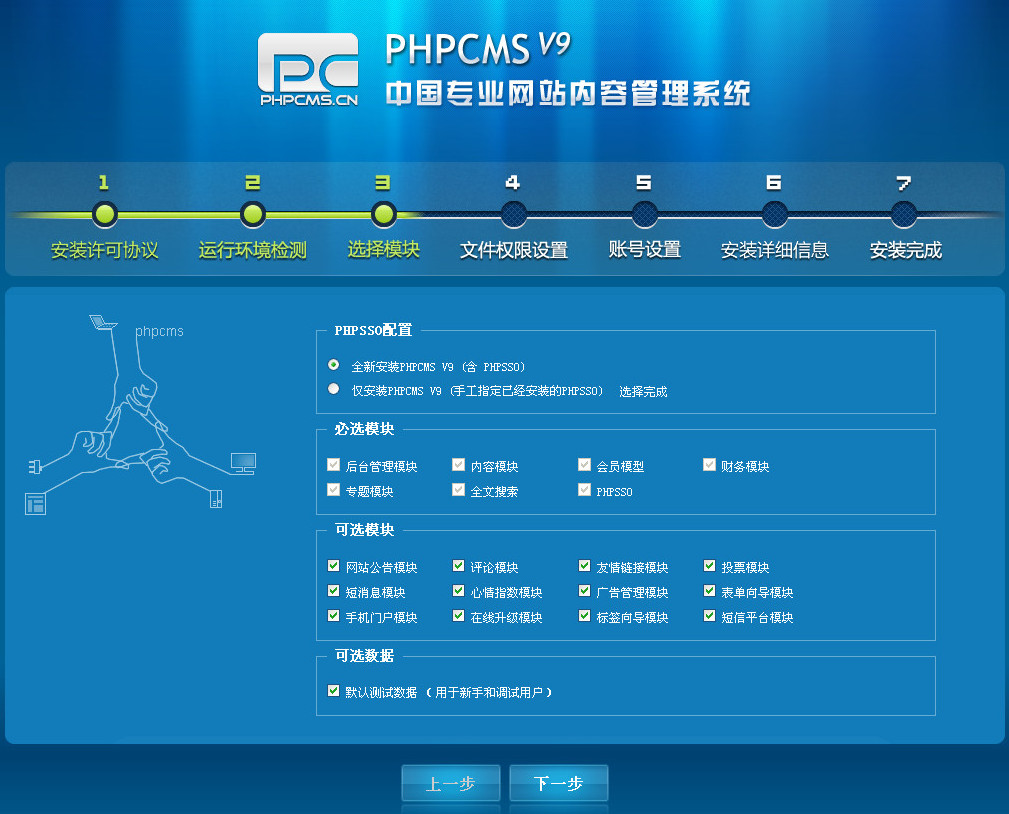Click 专题模块 checkbox
The image size is (1009, 814).
click(x=333, y=490)
